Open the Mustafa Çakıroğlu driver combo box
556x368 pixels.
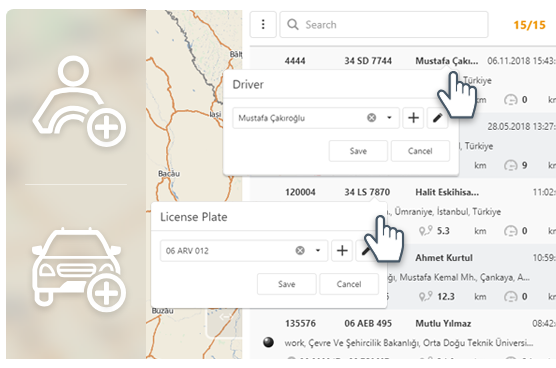click(x=316, y=118)
